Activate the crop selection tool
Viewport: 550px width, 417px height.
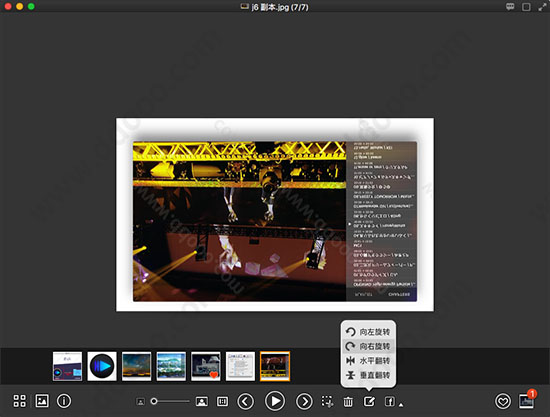click(x=327, y=402)
